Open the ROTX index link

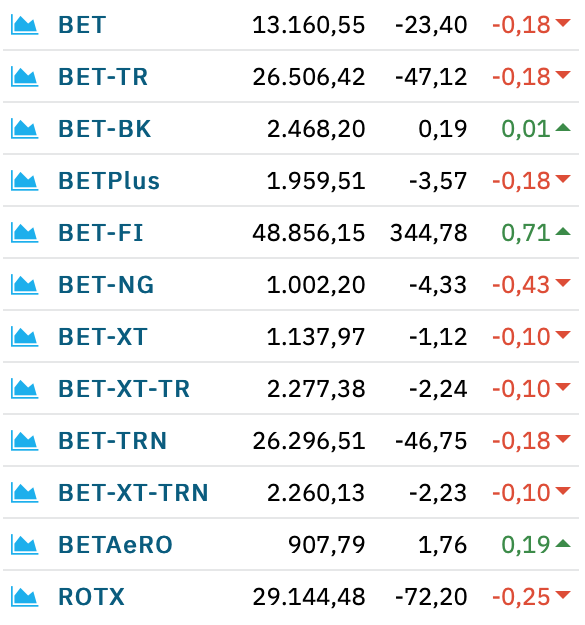[x=92, y=597]
